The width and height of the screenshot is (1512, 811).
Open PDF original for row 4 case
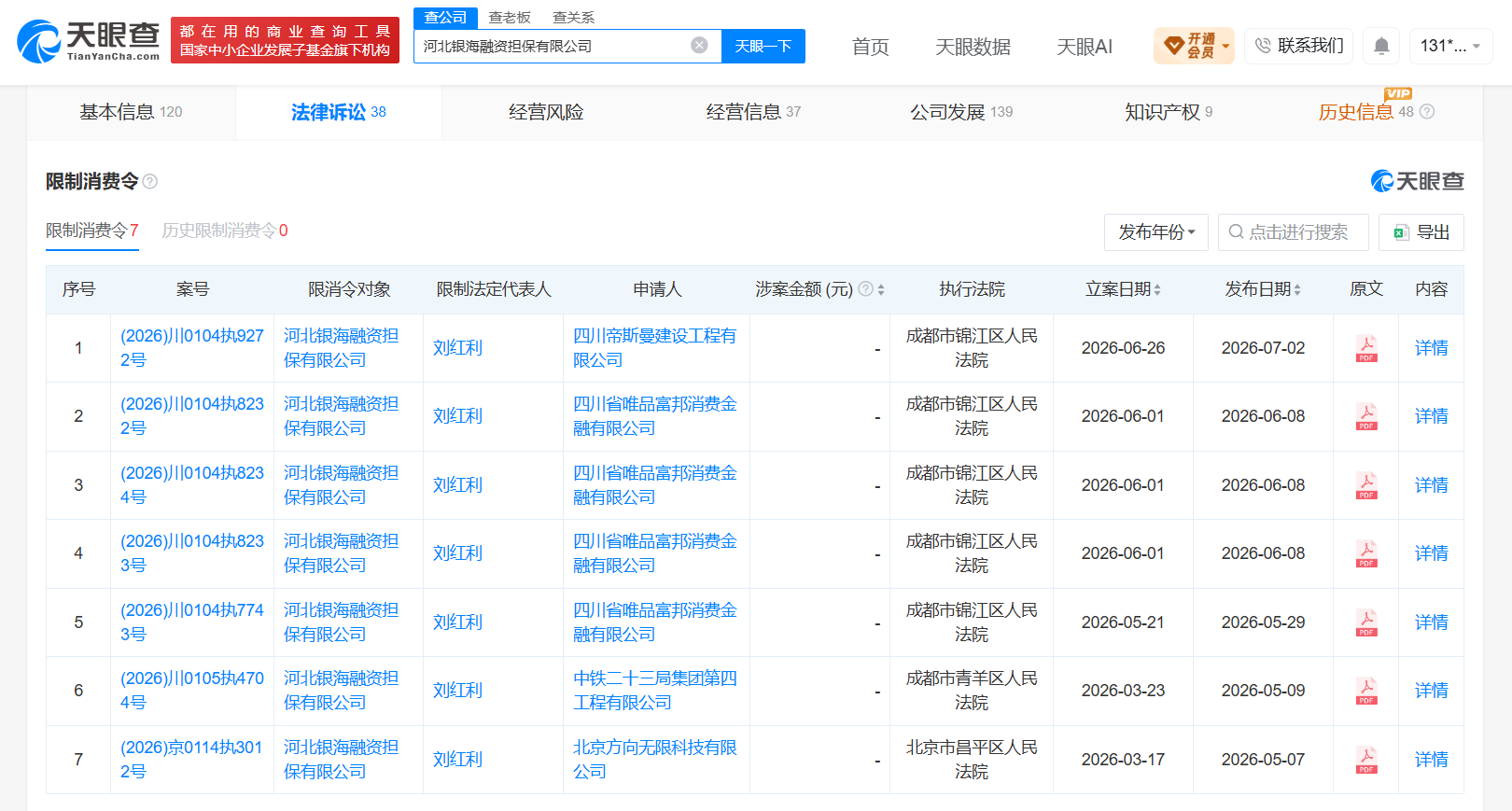(x=1366, y=553)
